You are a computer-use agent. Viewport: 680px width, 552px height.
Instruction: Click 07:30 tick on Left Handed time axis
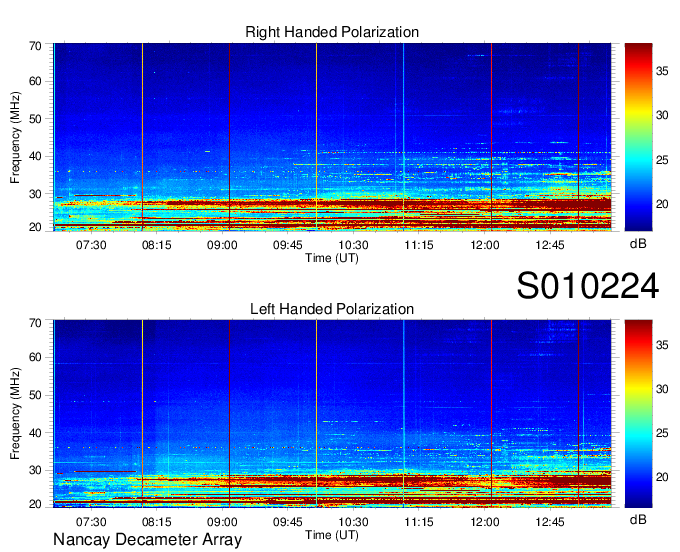click(91, 522)
